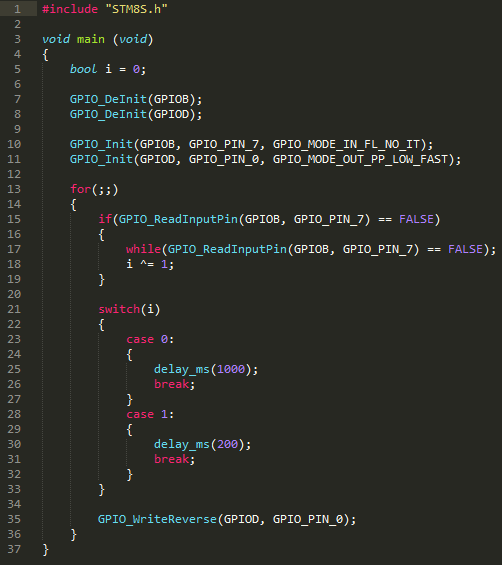This screenshot has height=565, width=502.
Task: Click the if keyword before GPIO_ReadInputPin
Action: coord(105,219)
